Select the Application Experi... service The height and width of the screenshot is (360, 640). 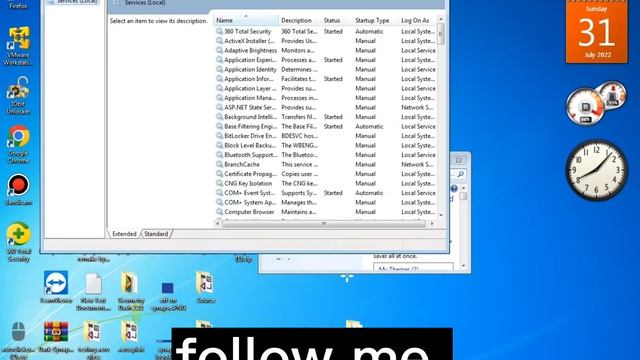tap(325, 60)
